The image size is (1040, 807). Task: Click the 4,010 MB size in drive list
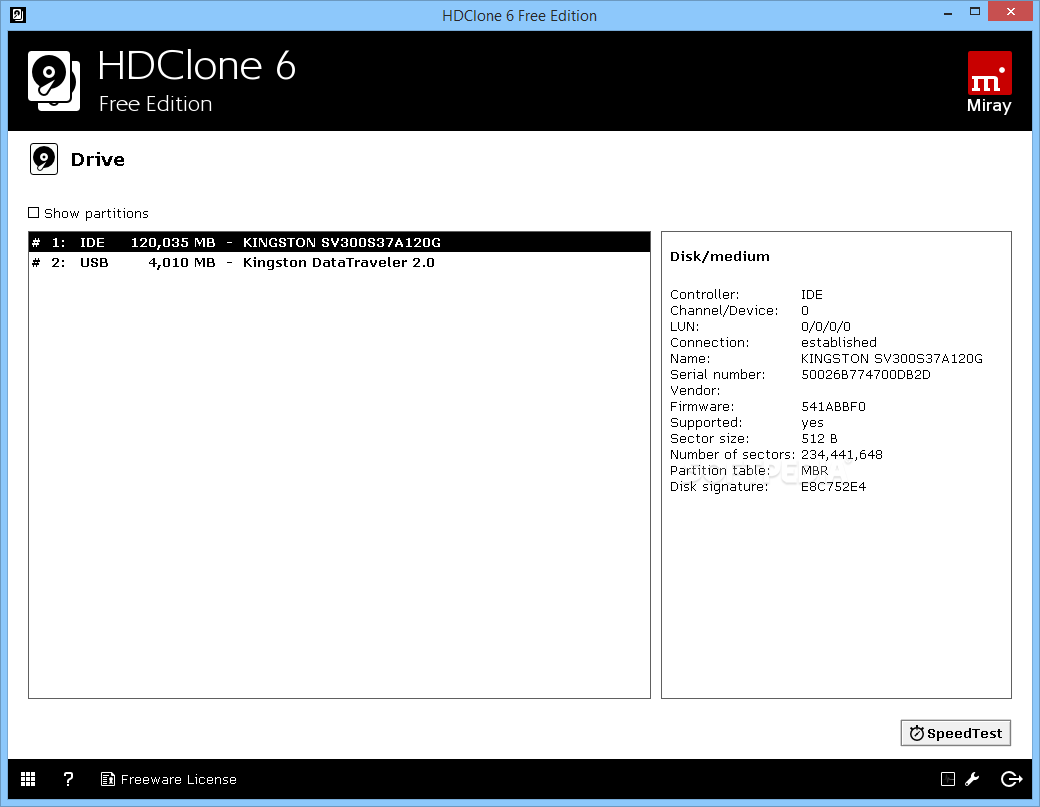182,263
